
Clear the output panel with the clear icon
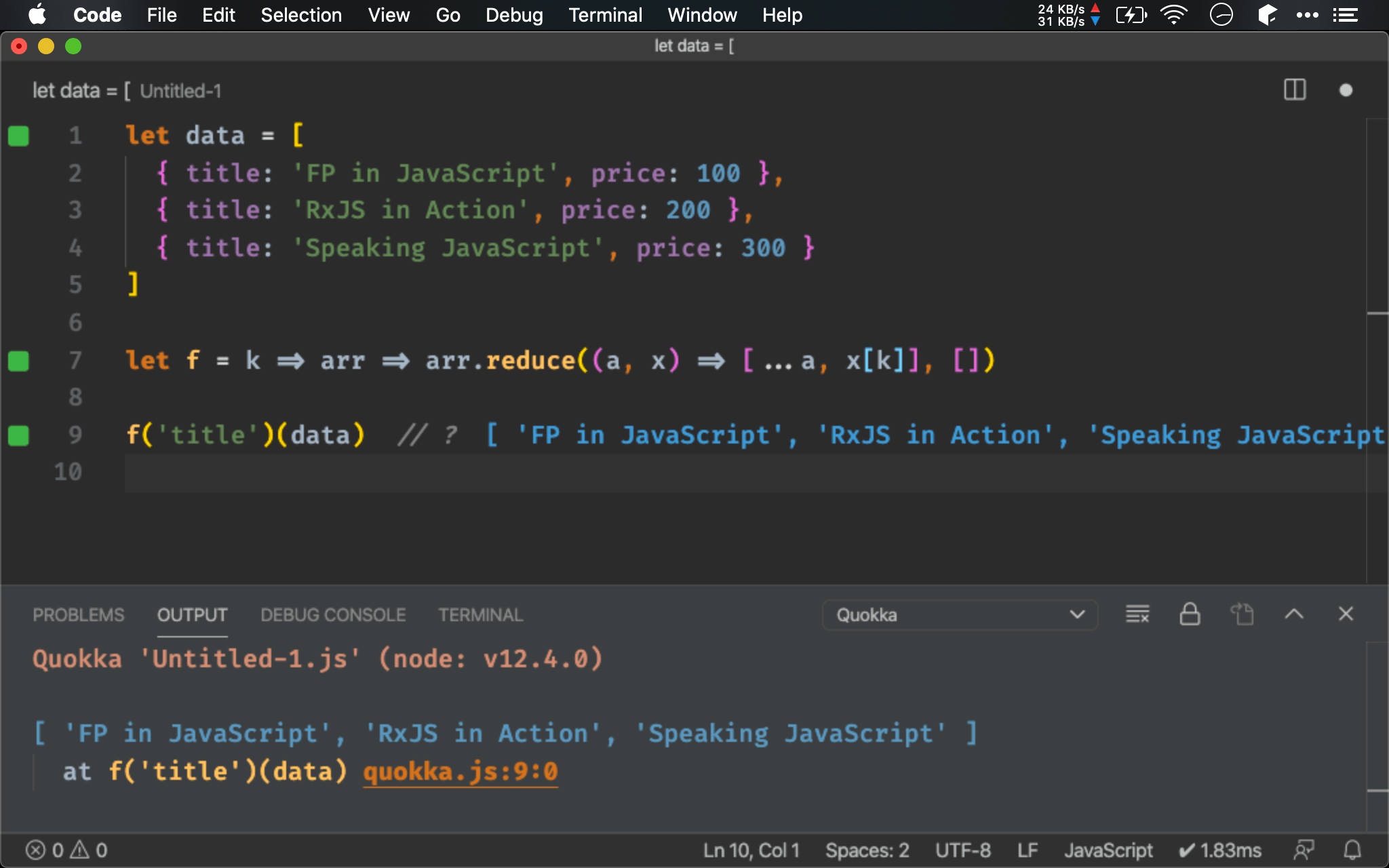(1137, 614)
